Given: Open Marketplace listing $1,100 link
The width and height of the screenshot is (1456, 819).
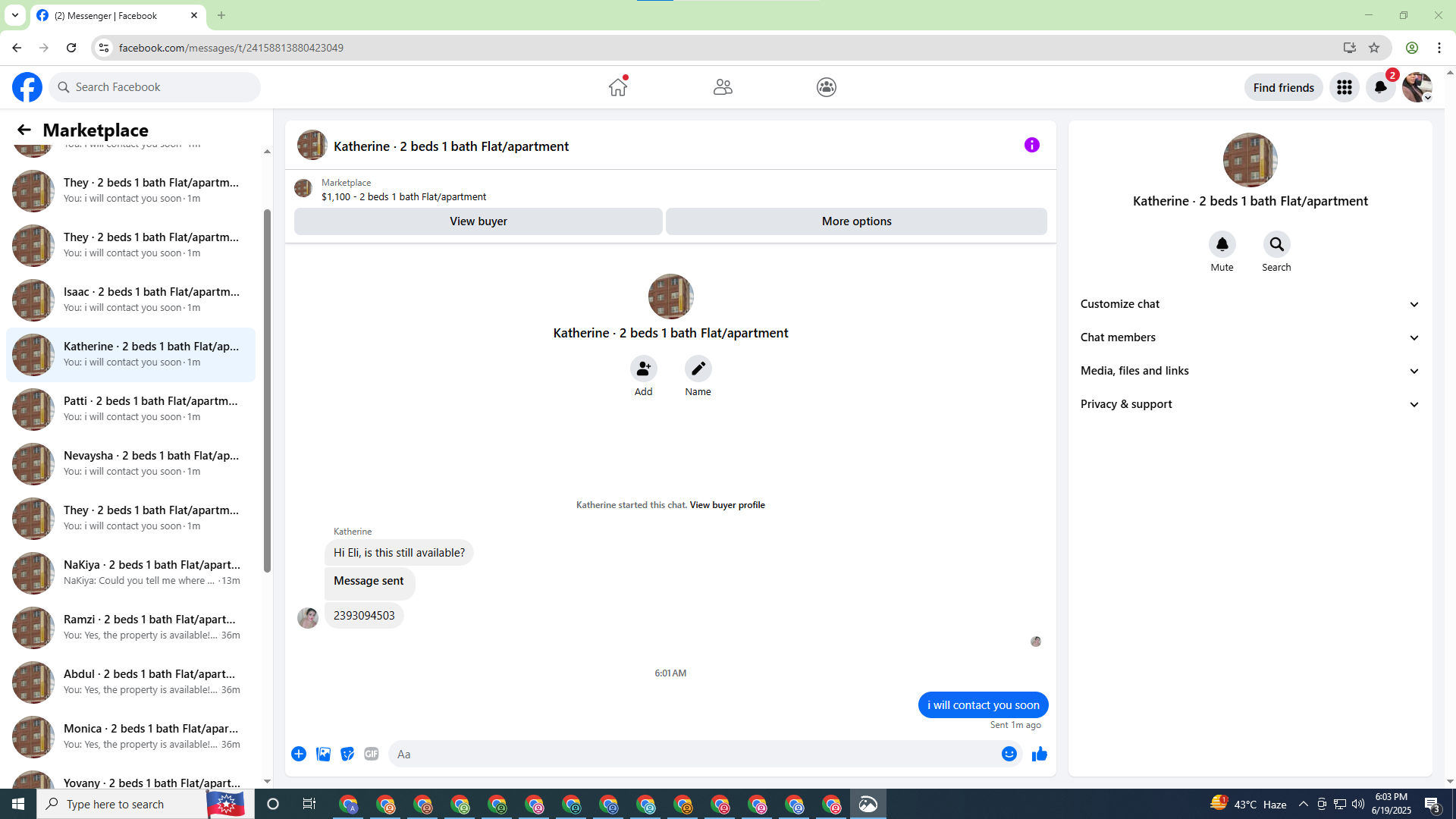Looking at the screenshot, I should tap(403, 196).
